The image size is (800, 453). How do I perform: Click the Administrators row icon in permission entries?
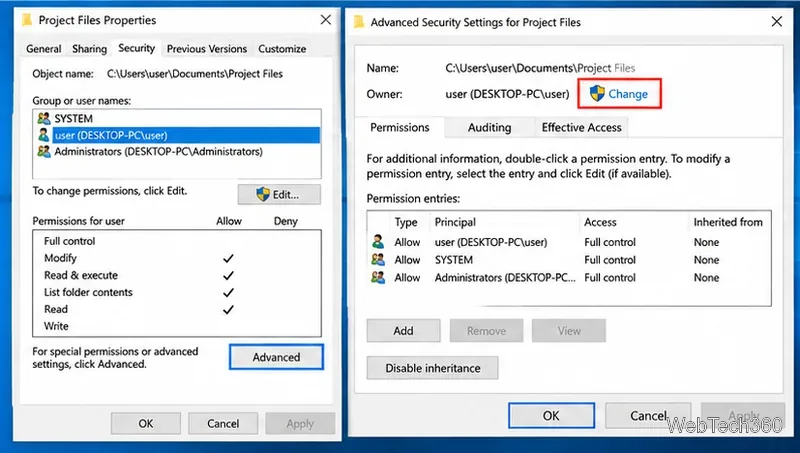378,278
